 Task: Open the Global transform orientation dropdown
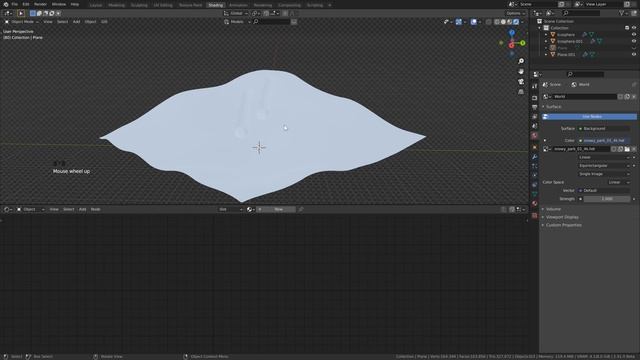(236, 13)
